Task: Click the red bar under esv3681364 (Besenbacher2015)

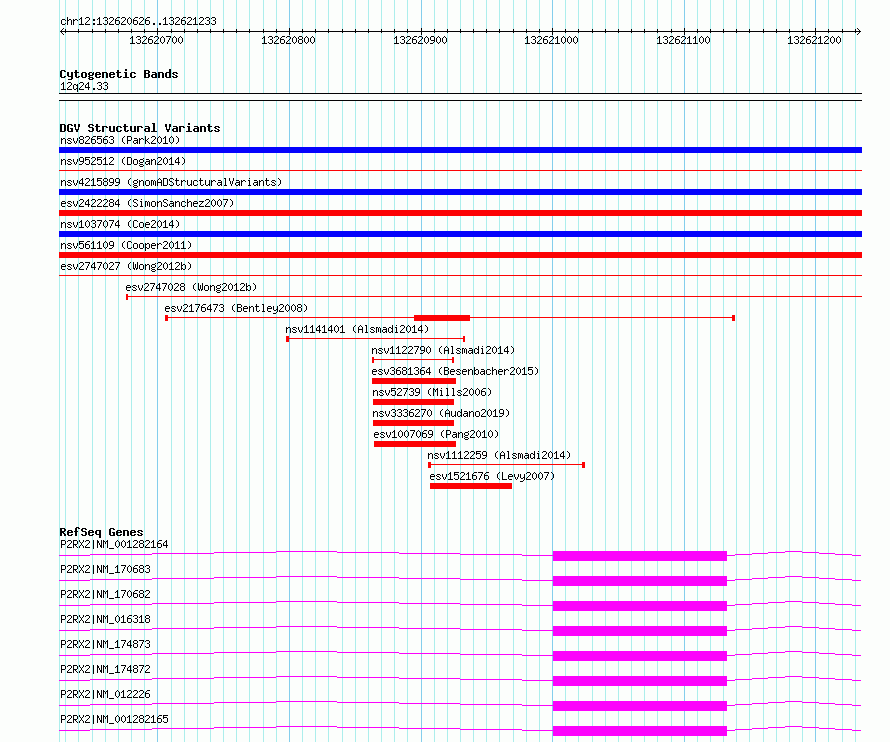Action: tap(414, 381)
